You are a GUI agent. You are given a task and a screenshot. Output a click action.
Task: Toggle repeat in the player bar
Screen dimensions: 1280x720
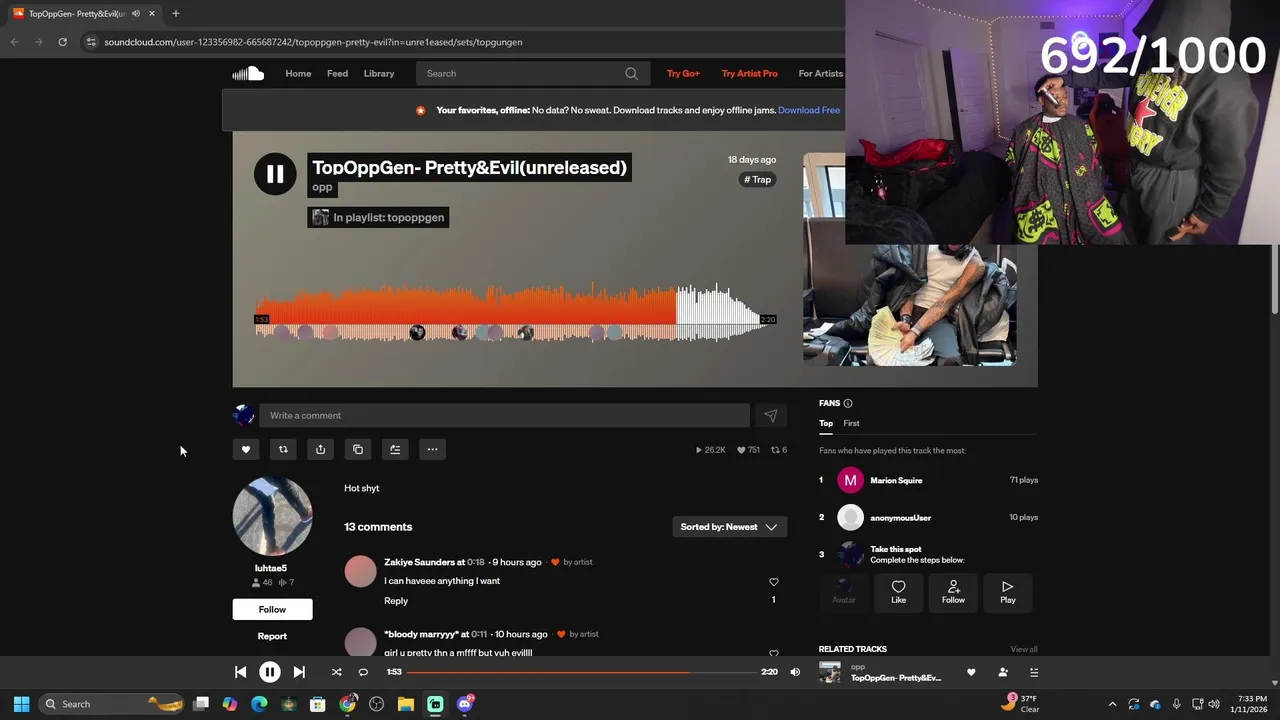(363, 672)
